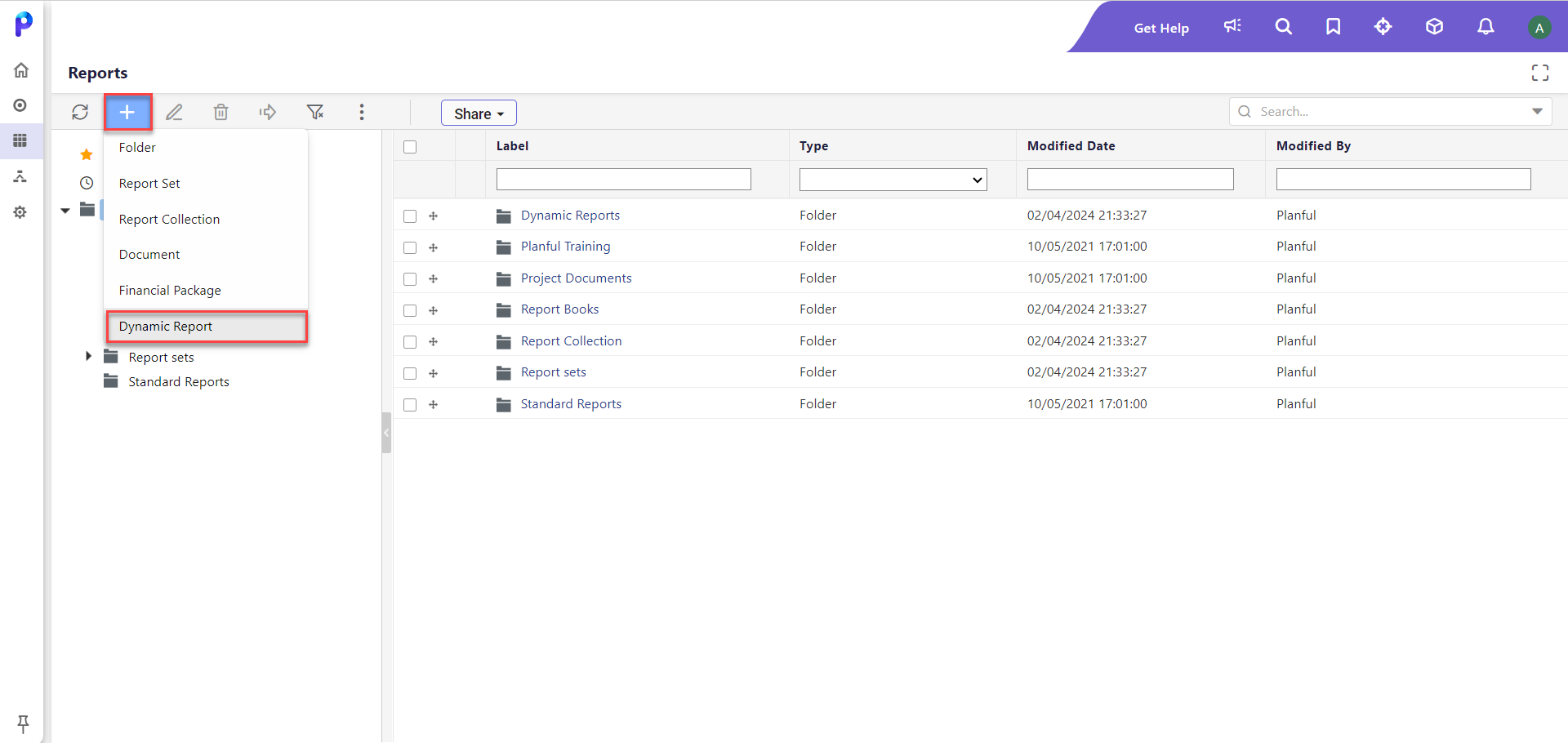Check the Standard Reports row checkbox
The image size is (1568, 743).
410,405
